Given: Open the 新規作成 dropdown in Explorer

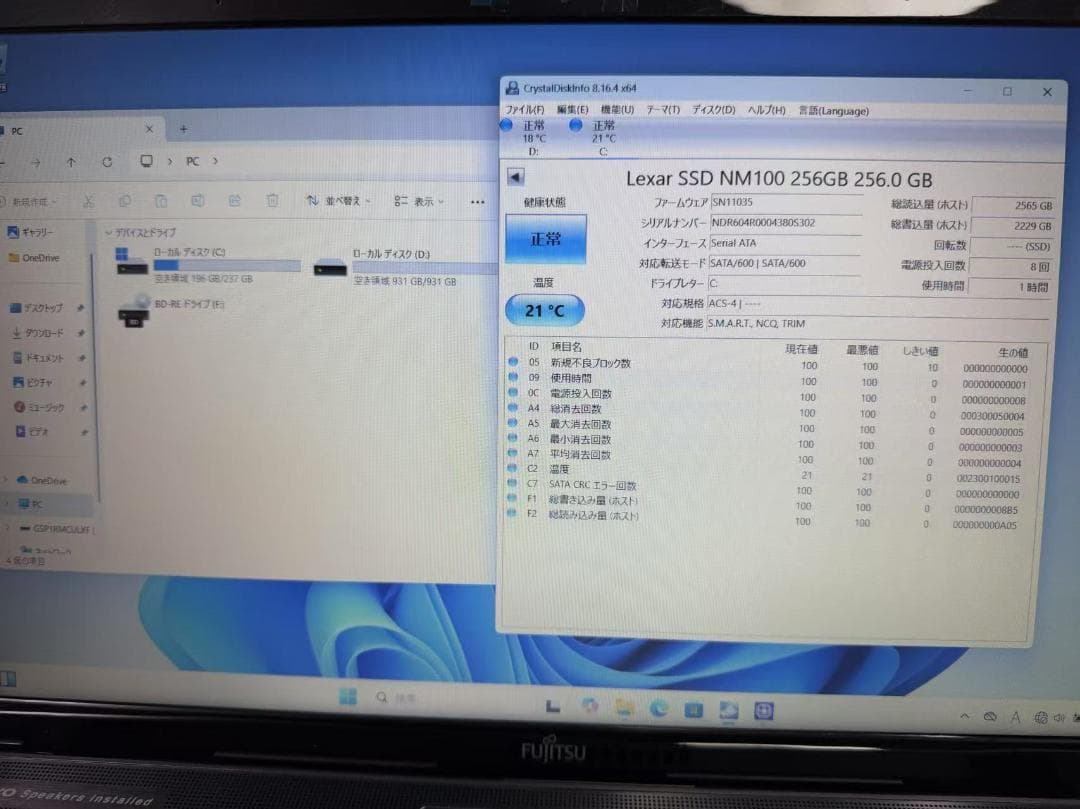Looking at the screenshot, I should click(29, 202).
